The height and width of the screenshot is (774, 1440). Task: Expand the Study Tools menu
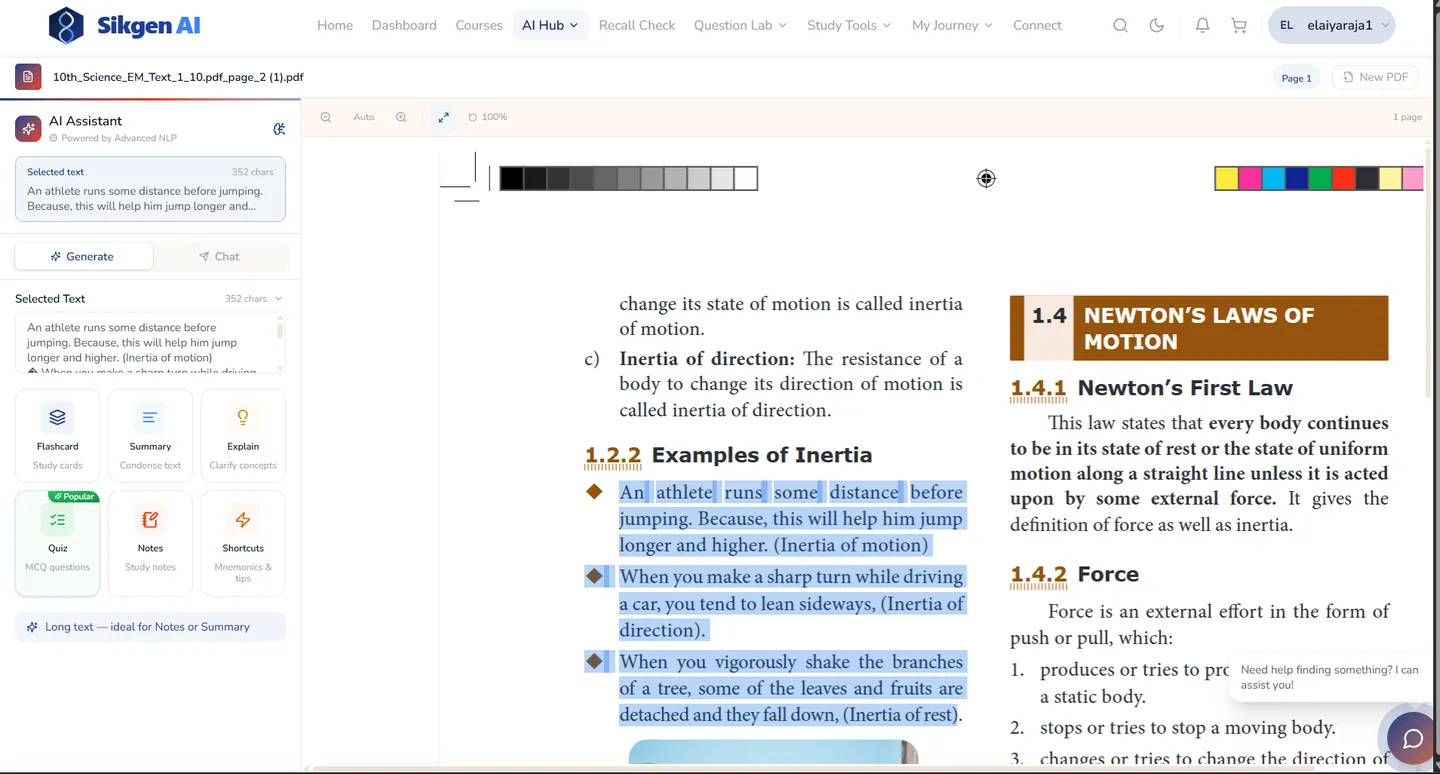[849, 25]
